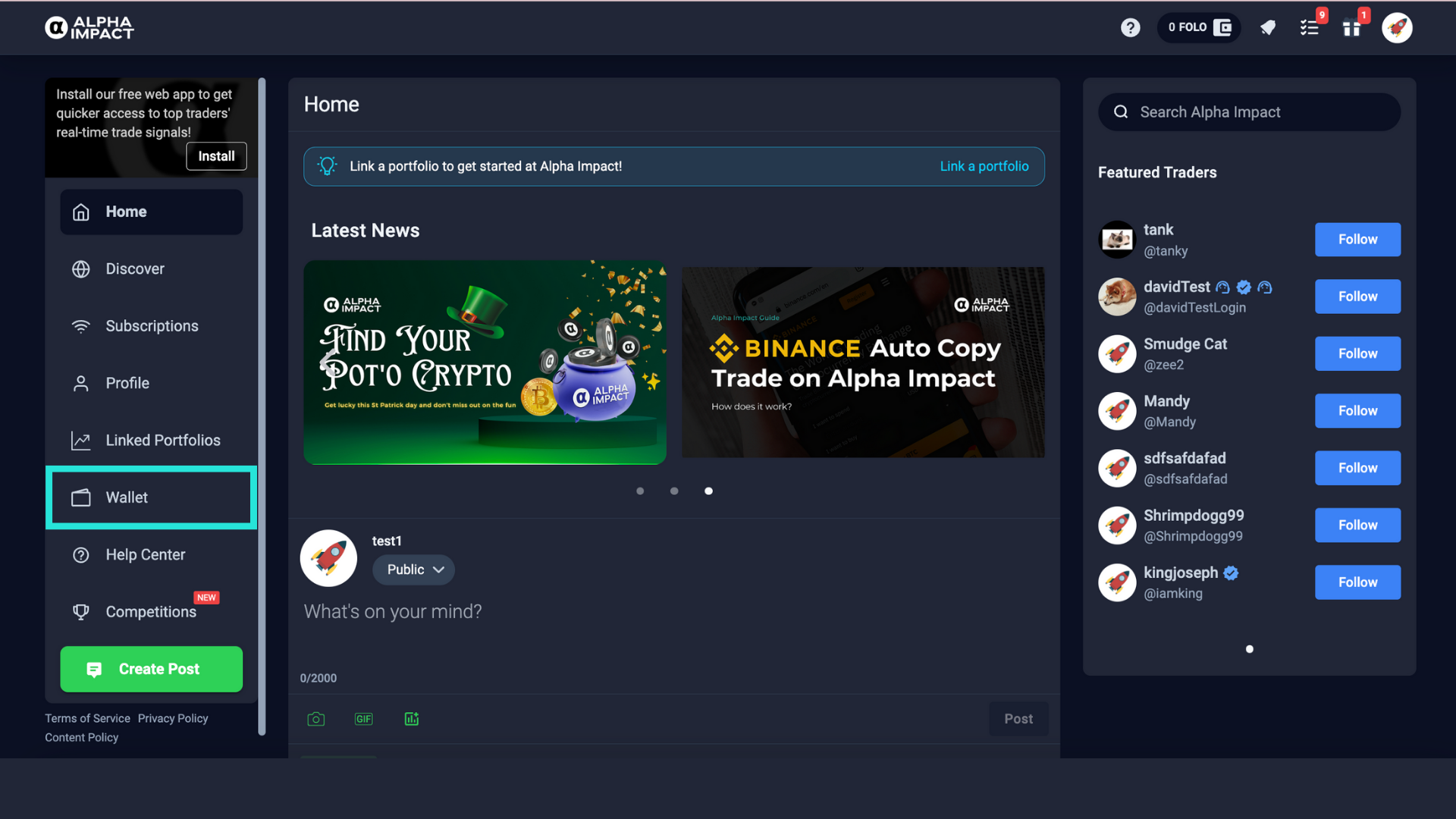Image resolution: width=1456 pixels, height=819 pixels.
Task: Click Mandy's rocket avatar
Action: click(x=1117, y=411)
